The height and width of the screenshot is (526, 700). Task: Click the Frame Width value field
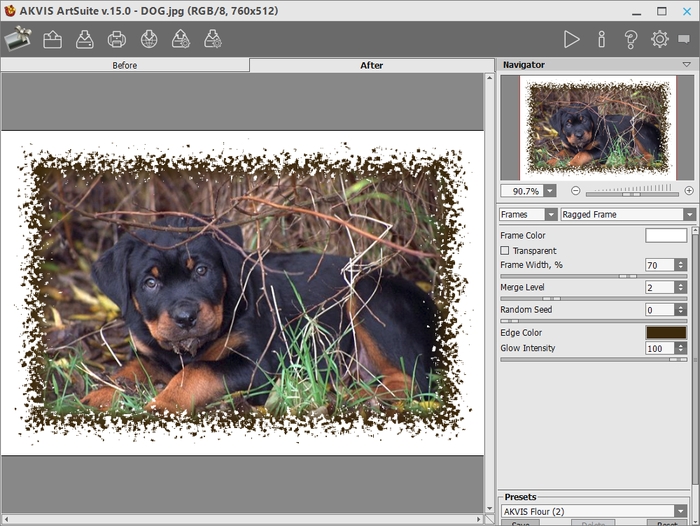659,265
